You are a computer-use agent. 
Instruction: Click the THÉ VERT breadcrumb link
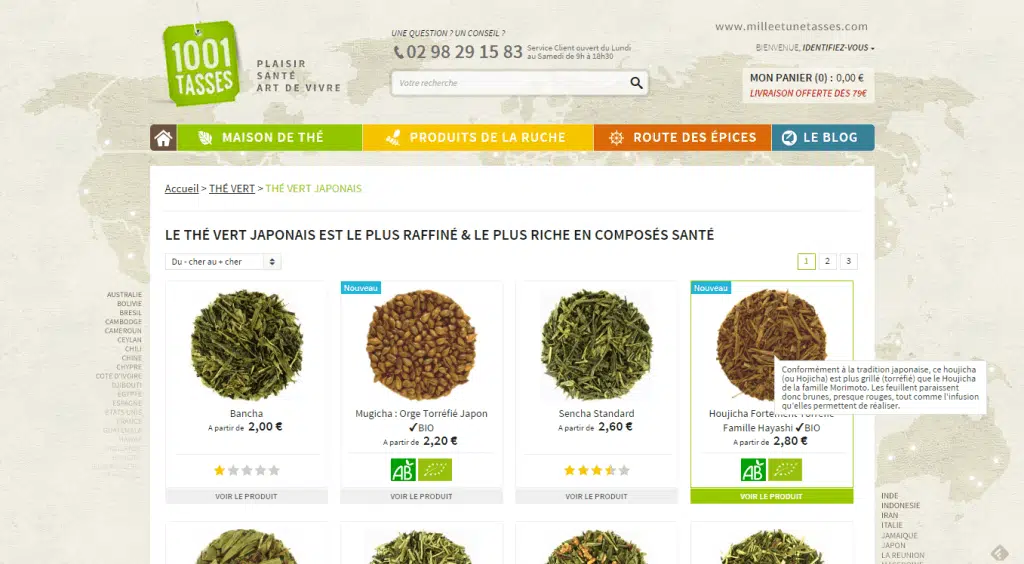coord(232,189)
